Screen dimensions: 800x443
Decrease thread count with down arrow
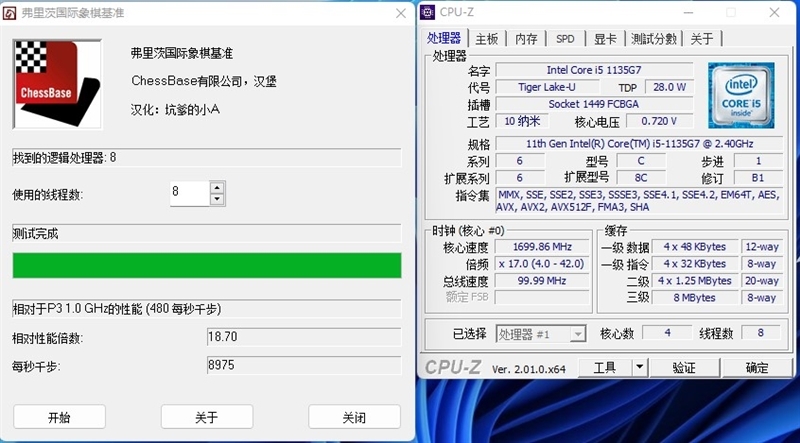217,200
